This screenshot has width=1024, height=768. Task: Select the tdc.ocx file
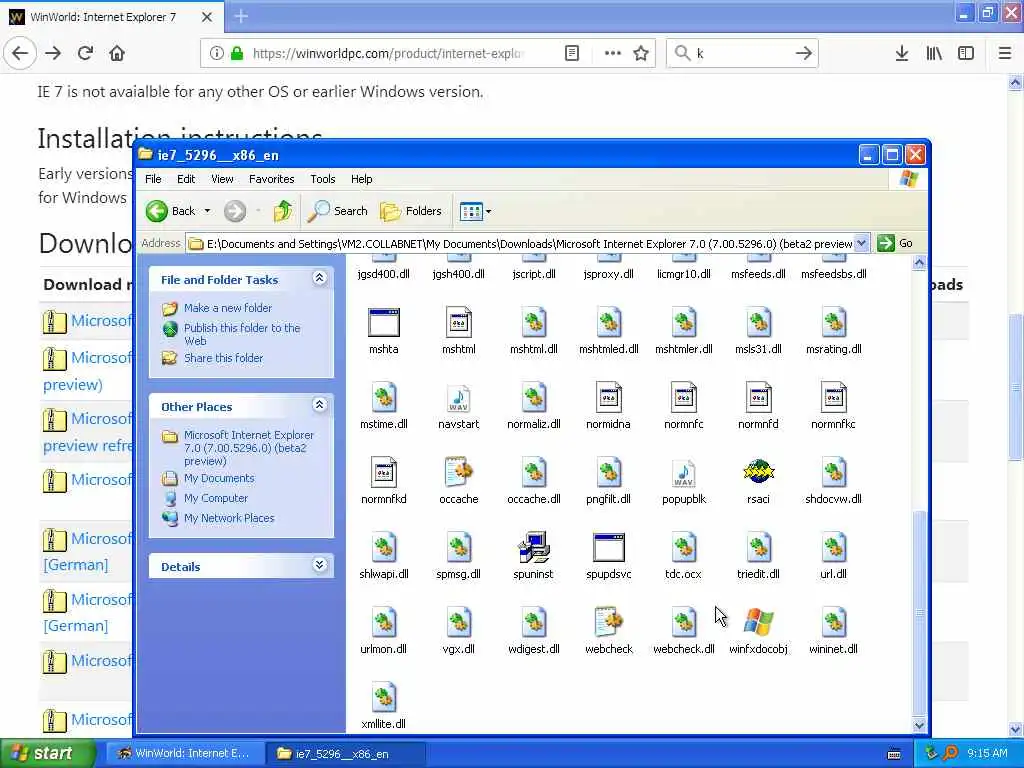click(x=683, y=548)
